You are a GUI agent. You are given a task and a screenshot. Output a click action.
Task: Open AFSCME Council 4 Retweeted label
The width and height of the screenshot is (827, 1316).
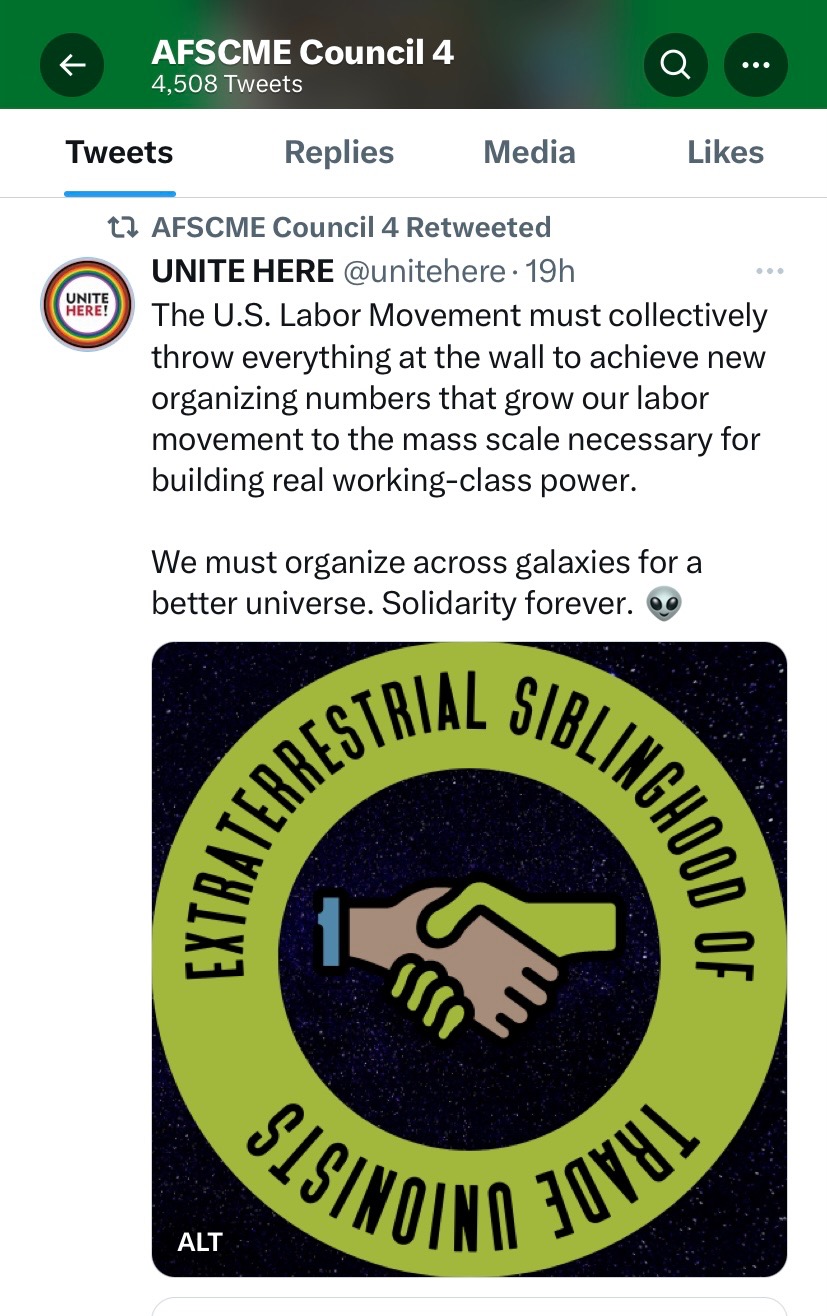point(350,228)
